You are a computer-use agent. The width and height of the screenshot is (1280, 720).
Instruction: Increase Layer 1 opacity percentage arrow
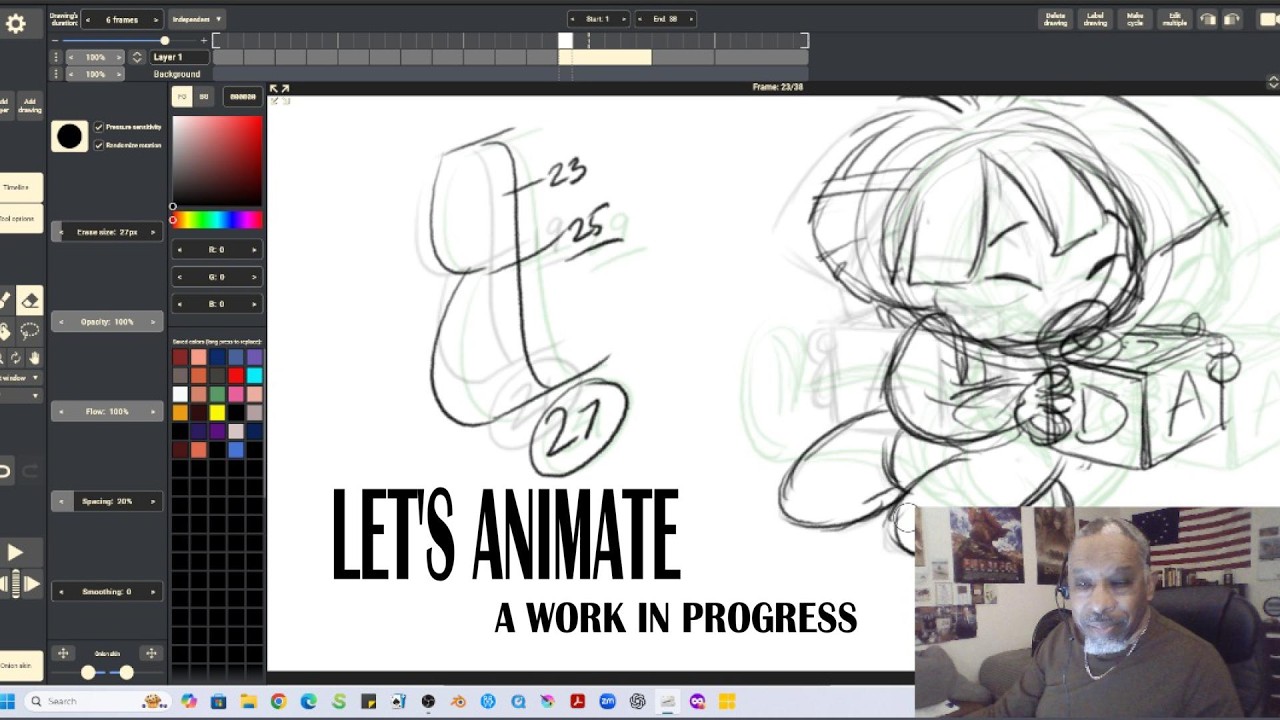(119, 57)
